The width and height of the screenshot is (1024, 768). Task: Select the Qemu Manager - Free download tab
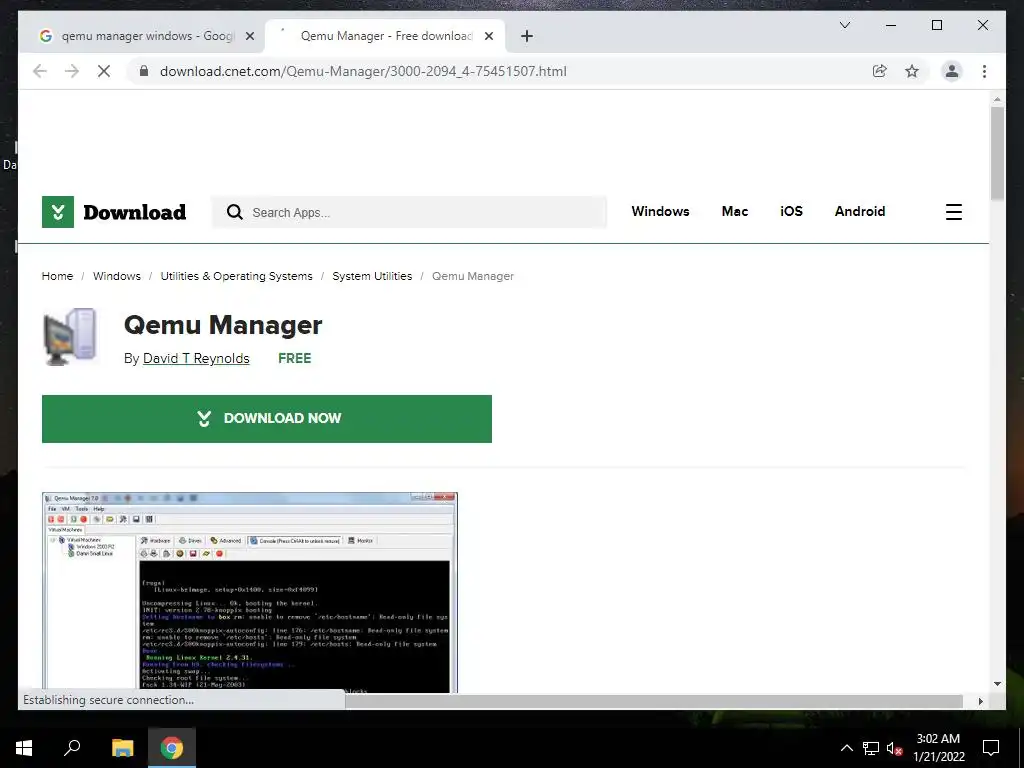pyautogui.click(x=385, y=36)
